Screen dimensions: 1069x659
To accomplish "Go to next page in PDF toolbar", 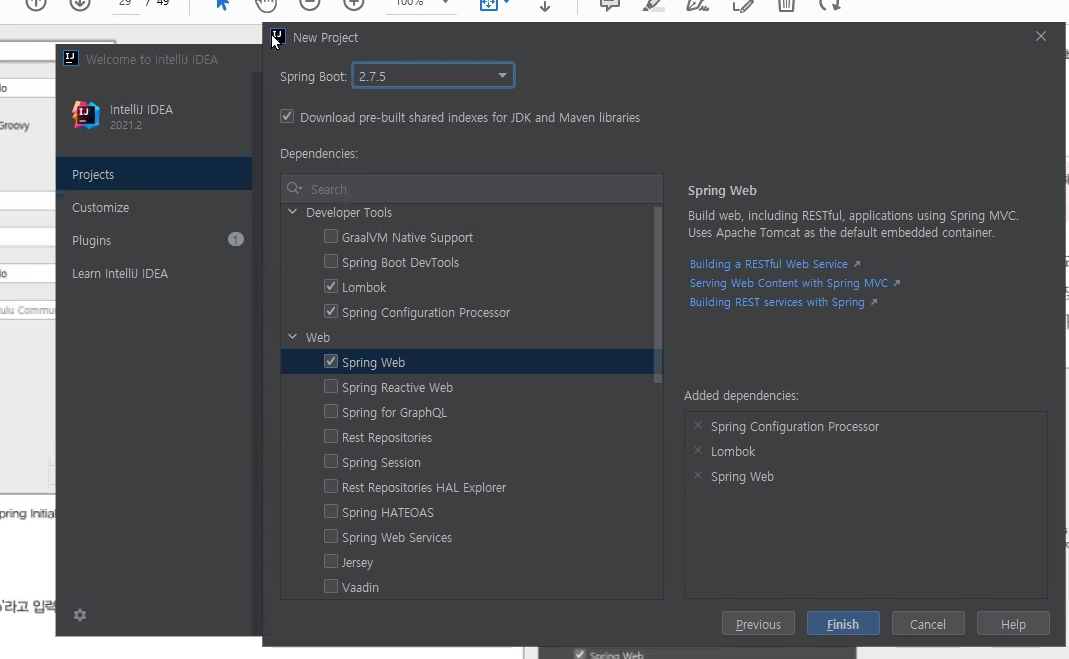I will pos(80,4).
